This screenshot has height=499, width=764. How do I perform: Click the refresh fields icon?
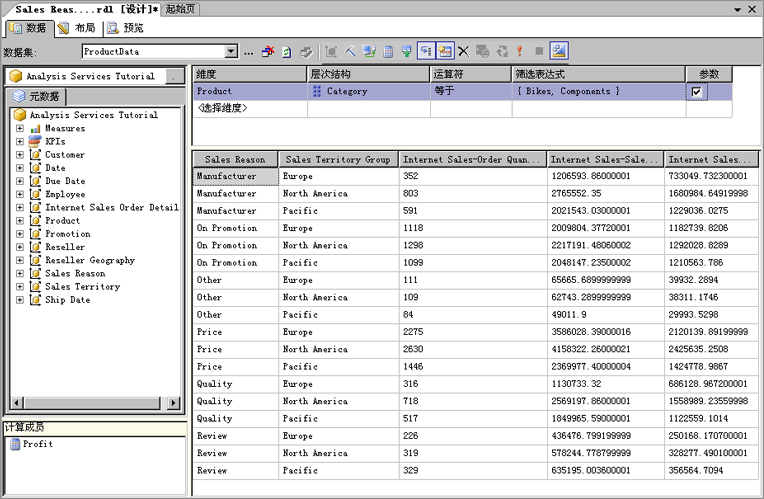point(286,51)
